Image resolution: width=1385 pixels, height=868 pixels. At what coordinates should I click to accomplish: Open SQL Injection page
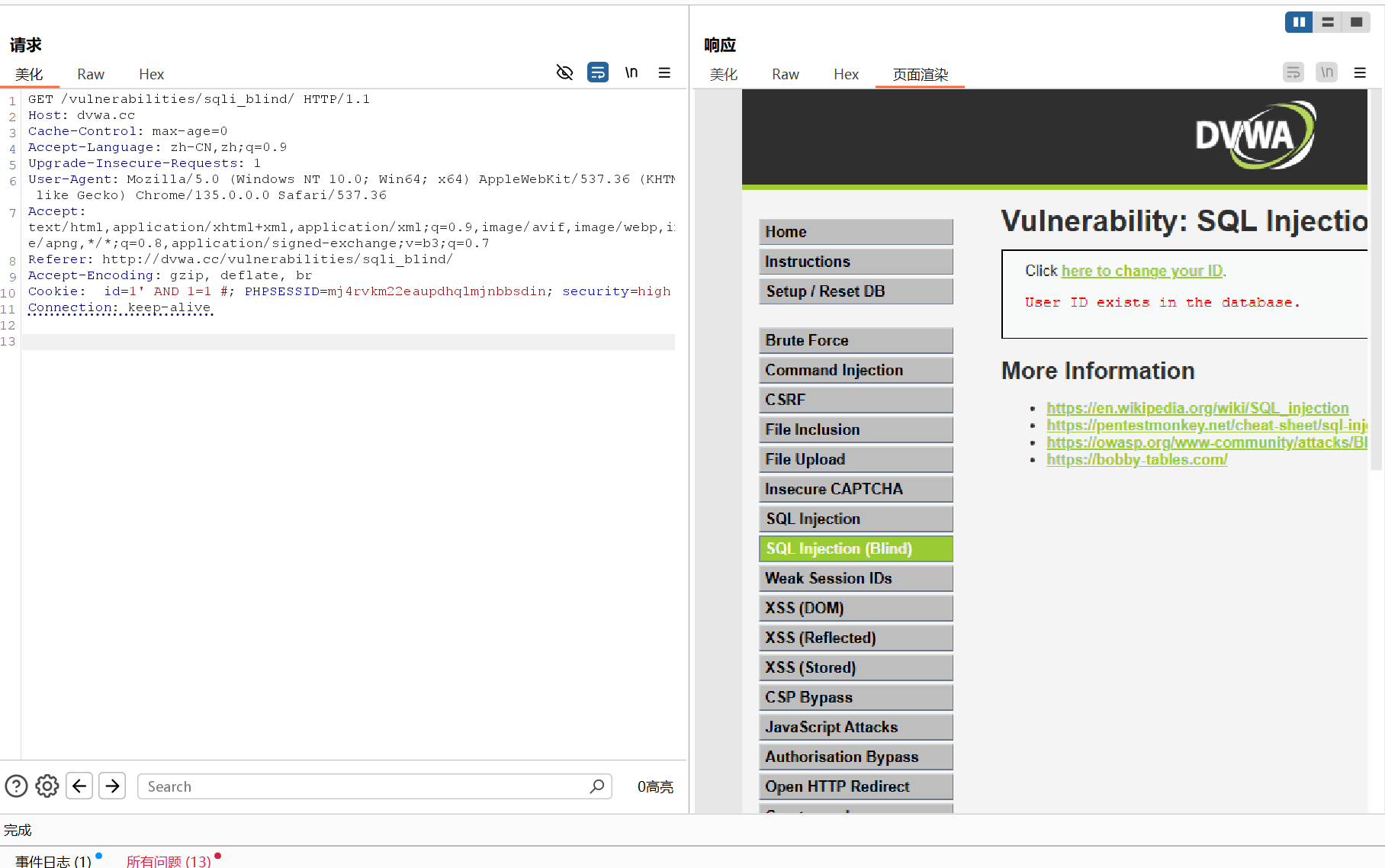point(856,519)
